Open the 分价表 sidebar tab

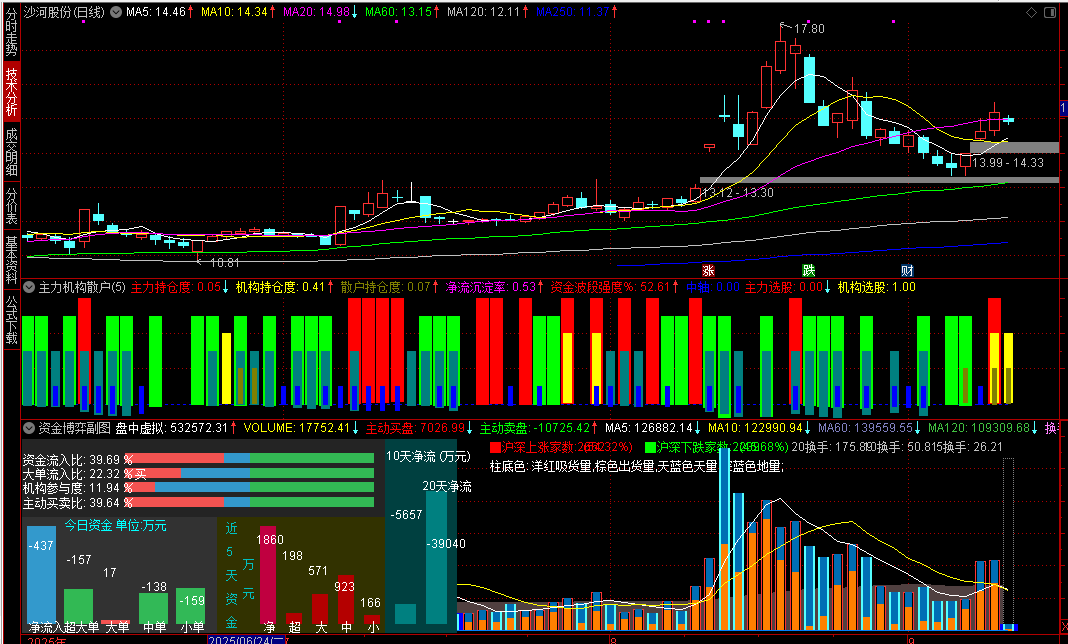12,206
